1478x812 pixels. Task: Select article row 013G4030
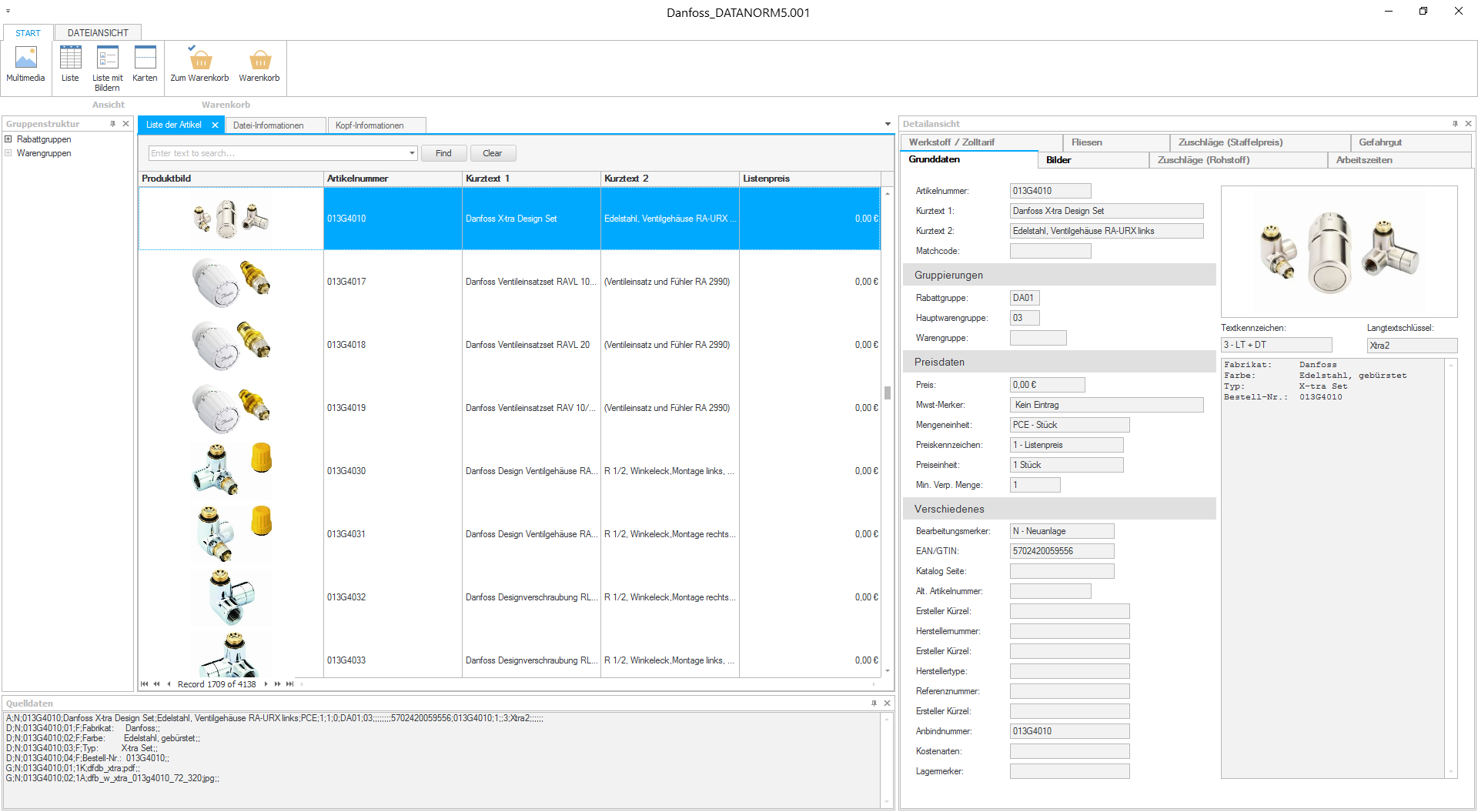[x=509, y=471]
